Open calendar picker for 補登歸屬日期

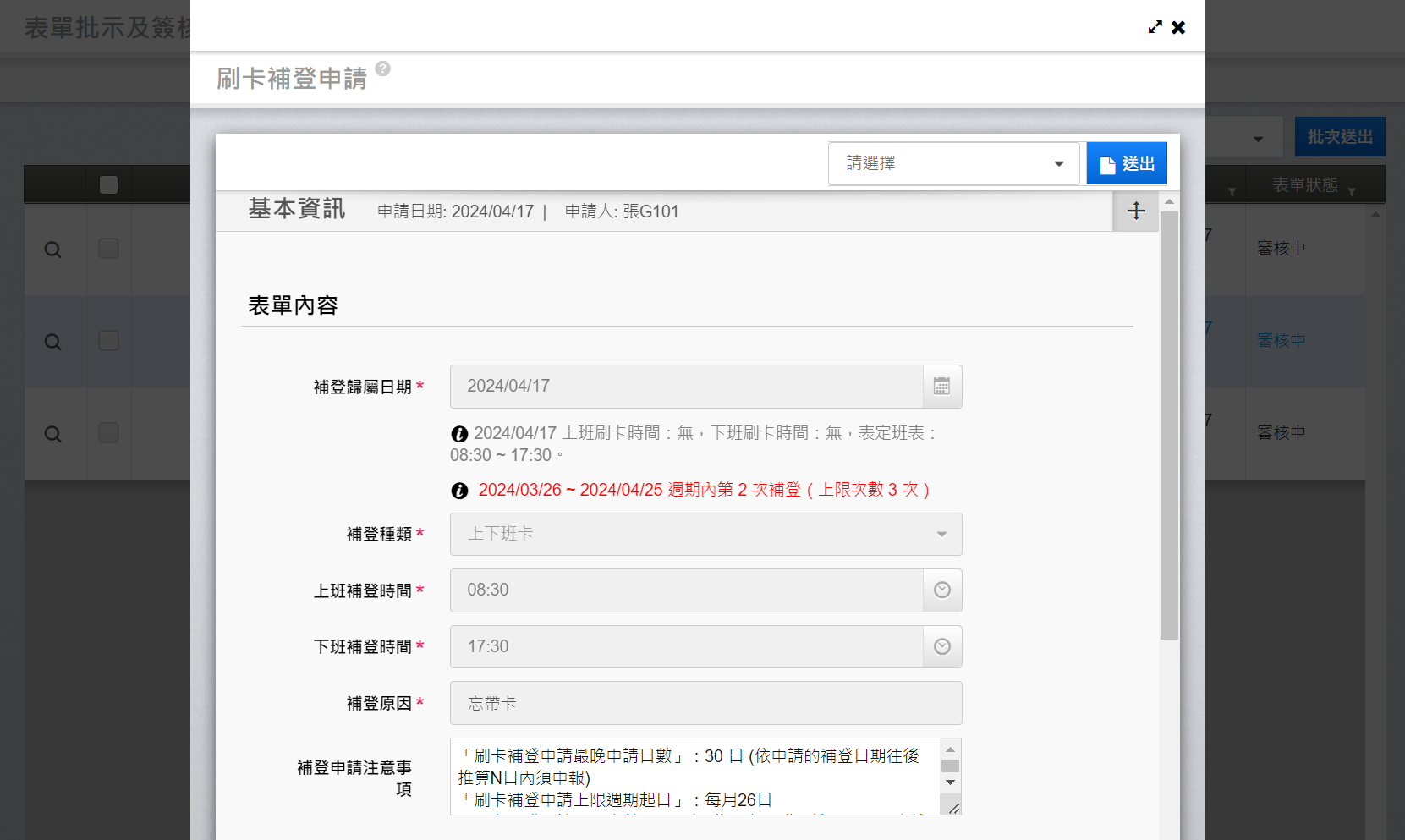coord(941,387)
